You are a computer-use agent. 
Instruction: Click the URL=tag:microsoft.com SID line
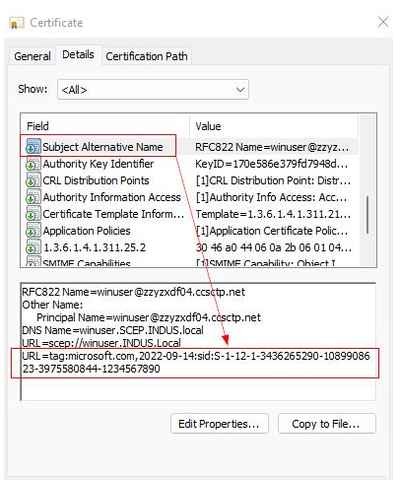click(196, 362)
